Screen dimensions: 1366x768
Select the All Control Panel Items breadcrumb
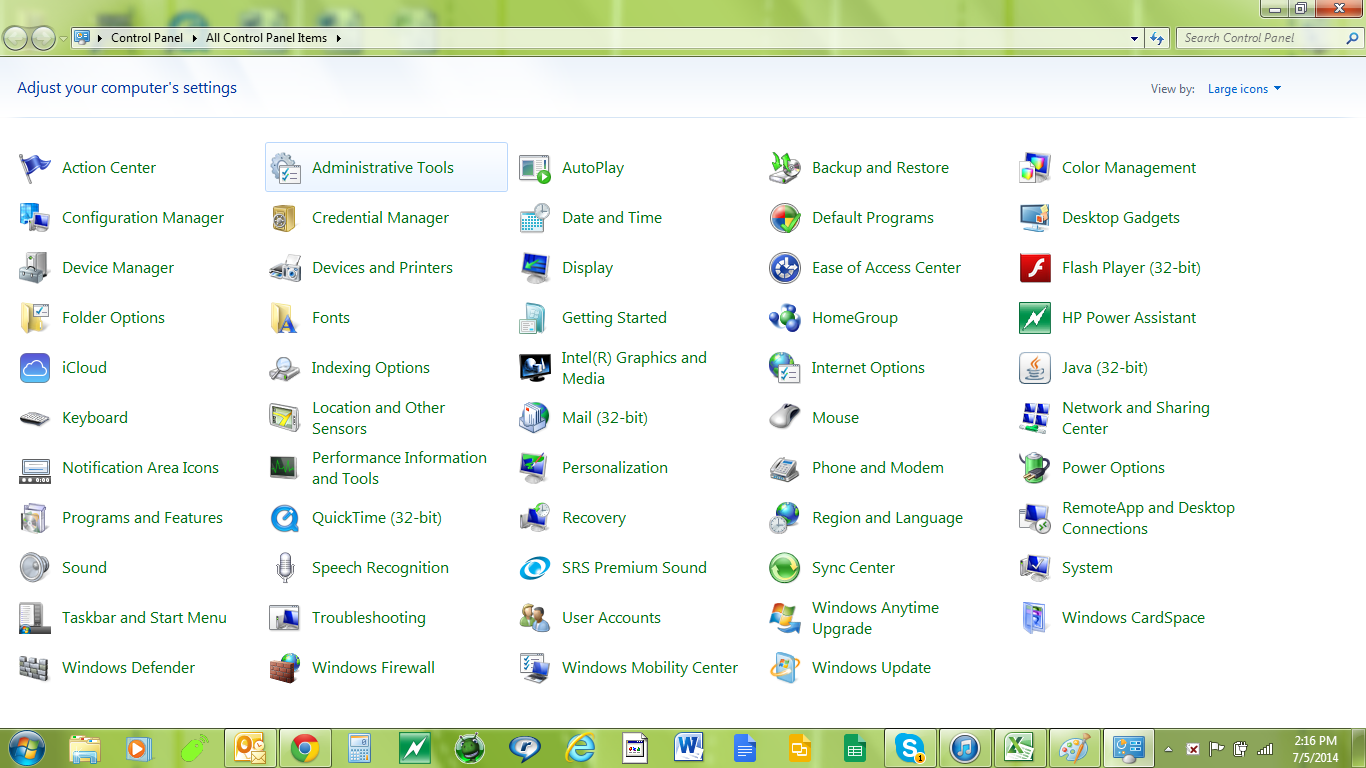tap(266, 38)
